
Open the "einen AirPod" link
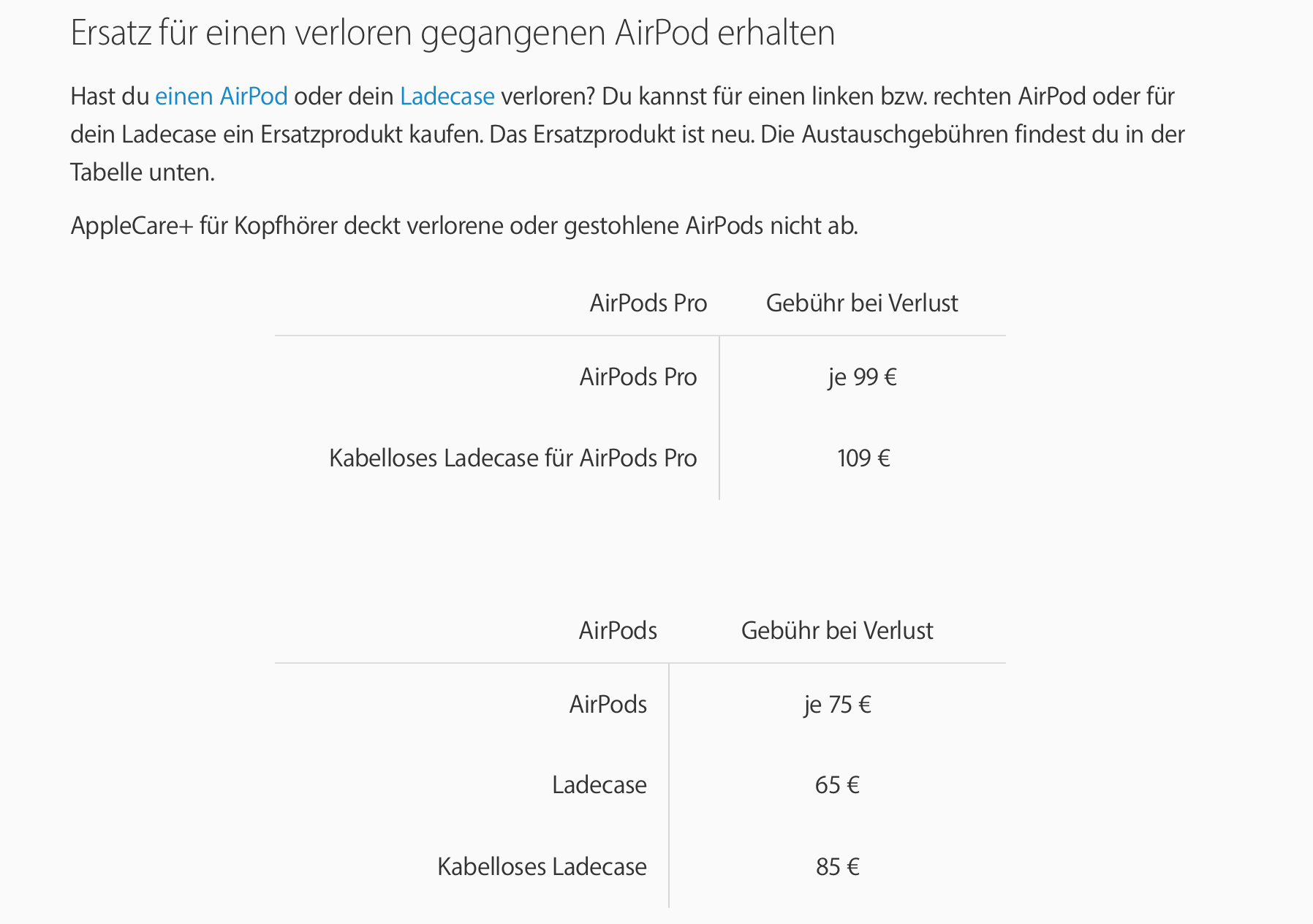tap(221, 96)
